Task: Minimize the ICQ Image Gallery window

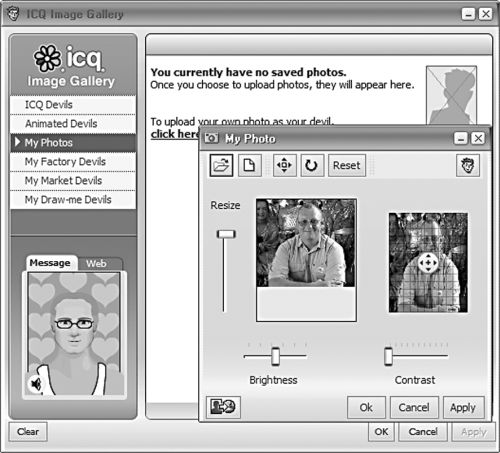Action: pos(468,14)
